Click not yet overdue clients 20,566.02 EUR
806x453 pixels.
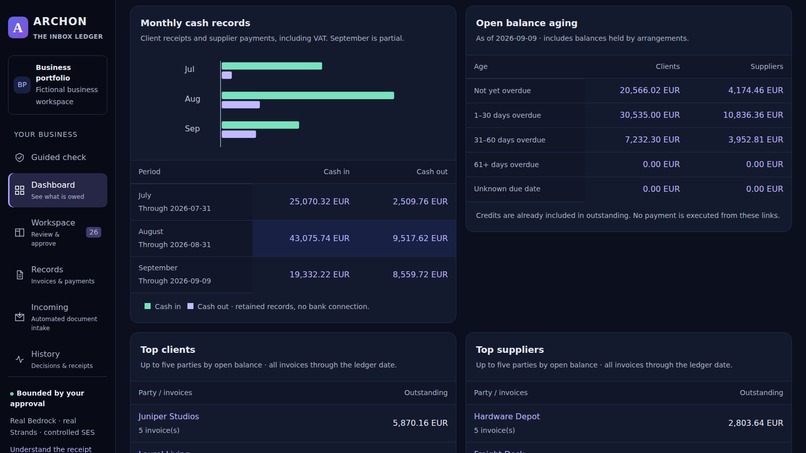click(x=650, y=90)
